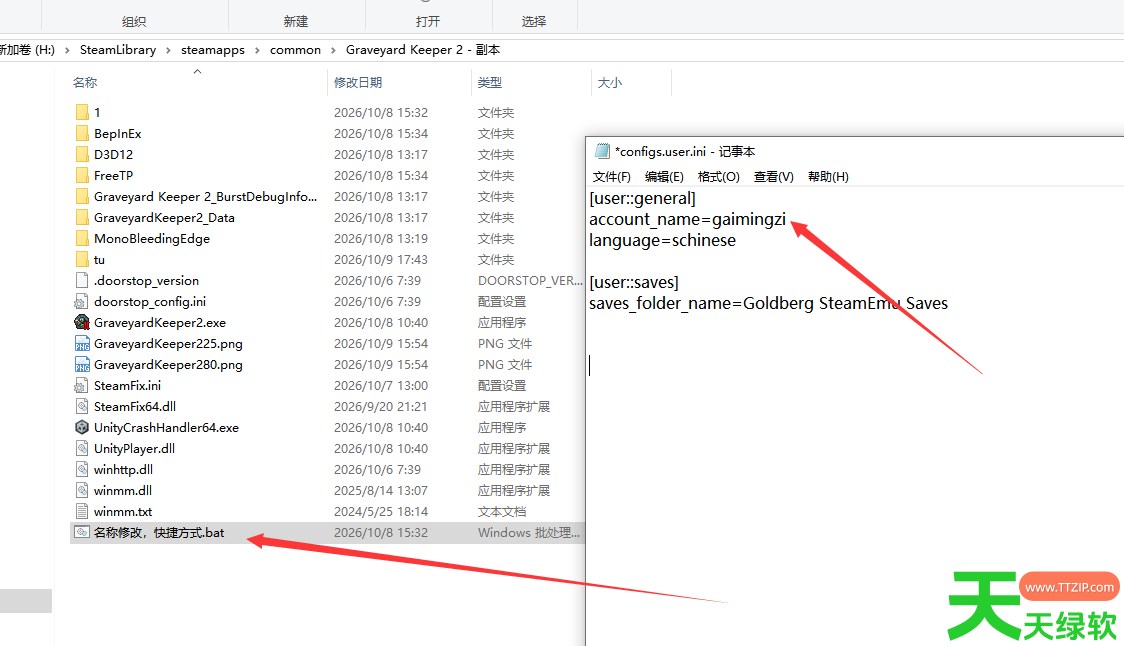Select the tu folder icon
The image size is (1124, 646).
click(82, 260)
